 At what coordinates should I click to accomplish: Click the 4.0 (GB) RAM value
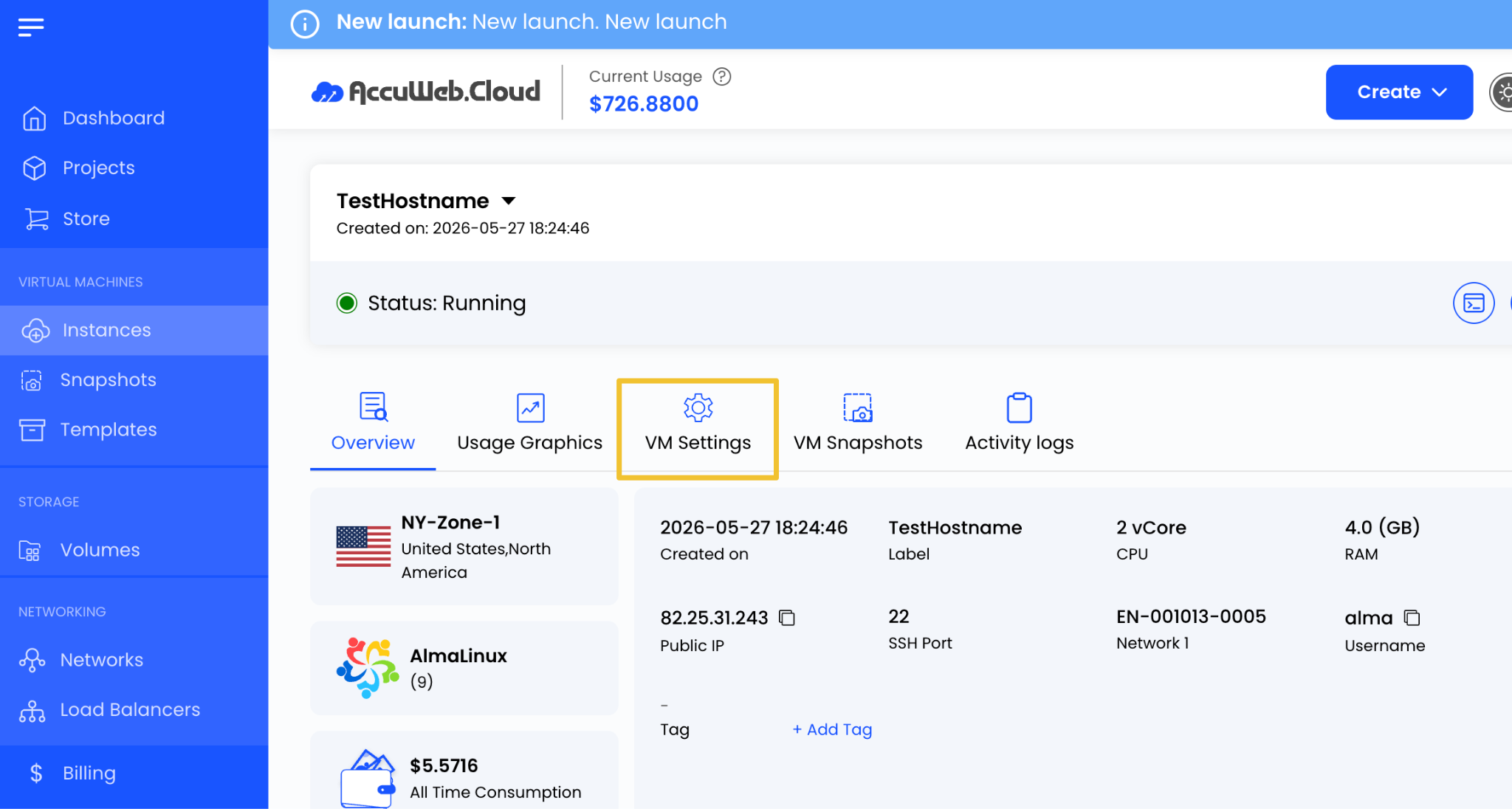click(x=1382, y=528)
